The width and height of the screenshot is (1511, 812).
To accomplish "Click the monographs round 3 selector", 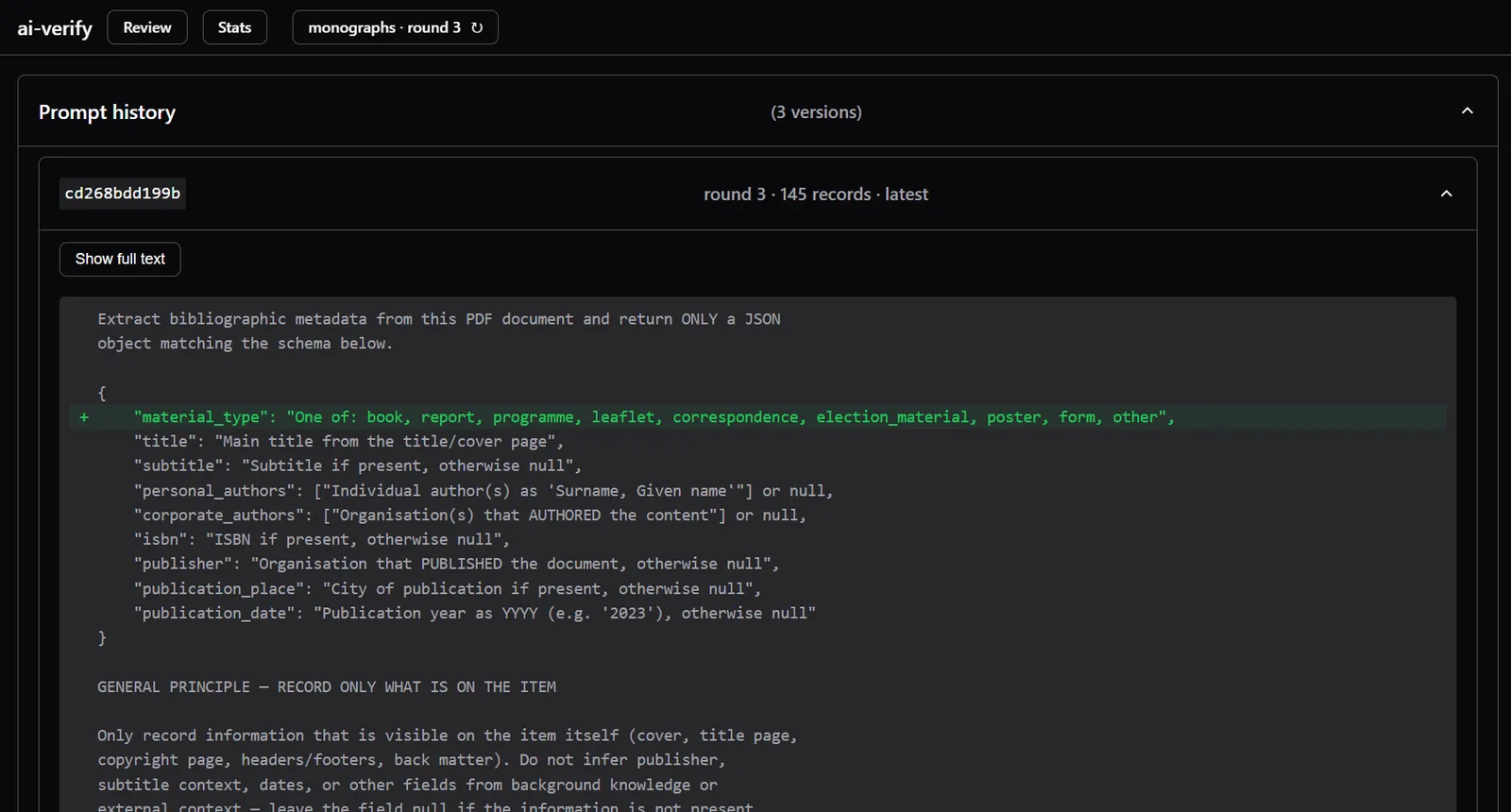I will click(395, 27).
